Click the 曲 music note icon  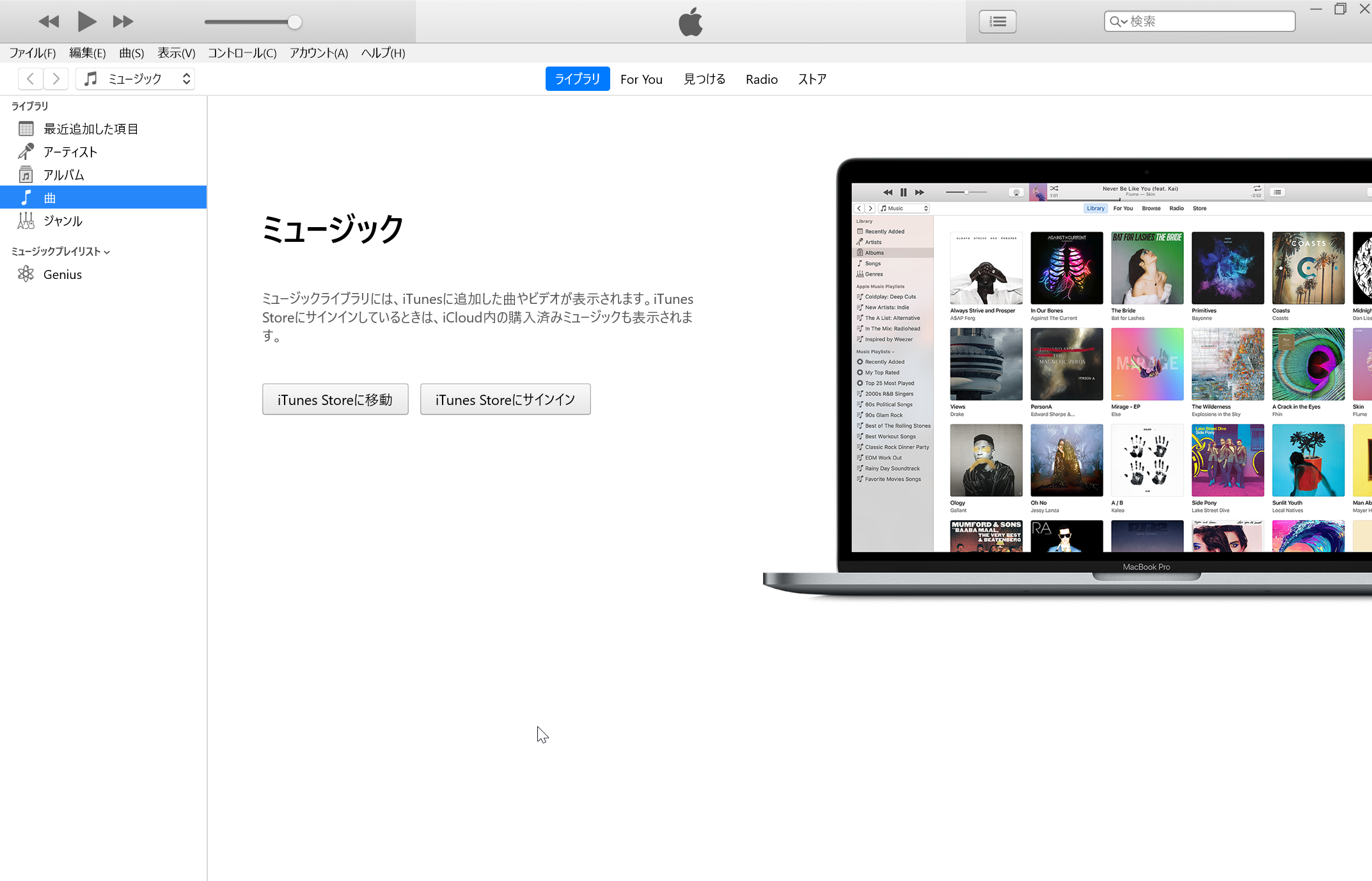pyautogui.click(x=26, y=197)
